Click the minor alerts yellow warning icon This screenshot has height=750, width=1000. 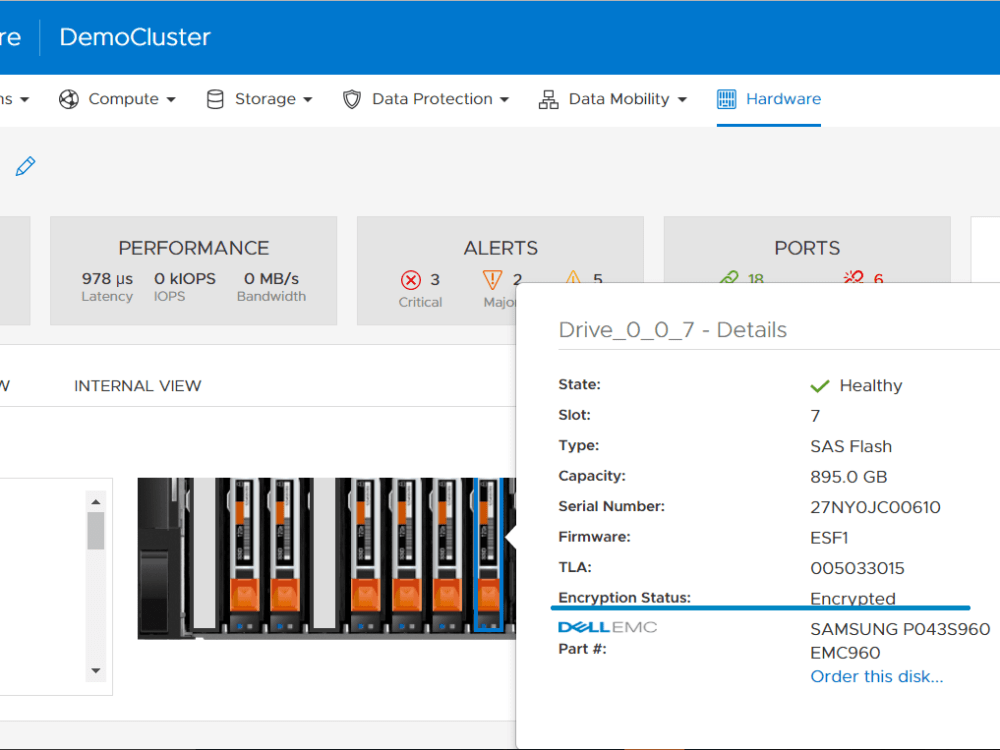[x=573, y=277]
